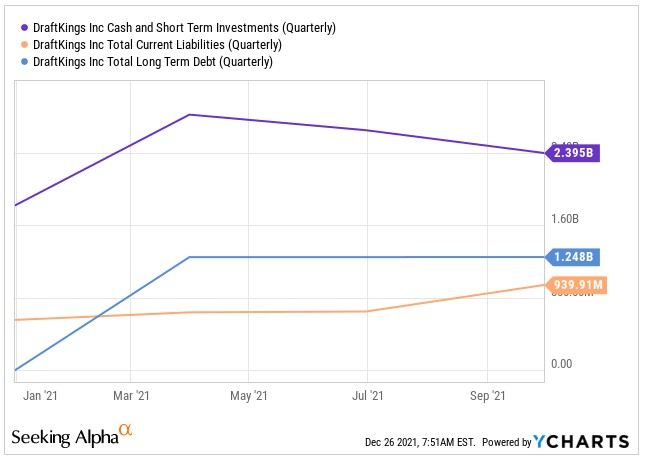Click the Jan '21 axis label
Screen dimensions: 645x458
[x=40, y=396]
